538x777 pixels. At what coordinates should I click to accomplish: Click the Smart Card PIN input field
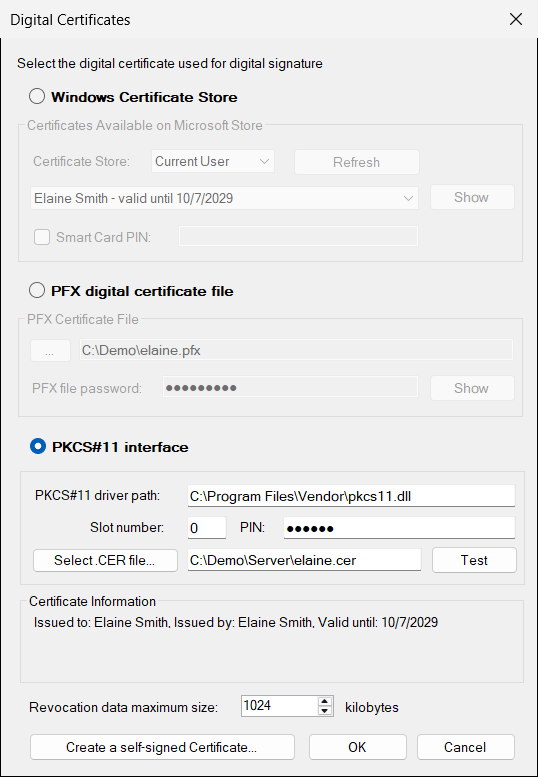(298, 236)
